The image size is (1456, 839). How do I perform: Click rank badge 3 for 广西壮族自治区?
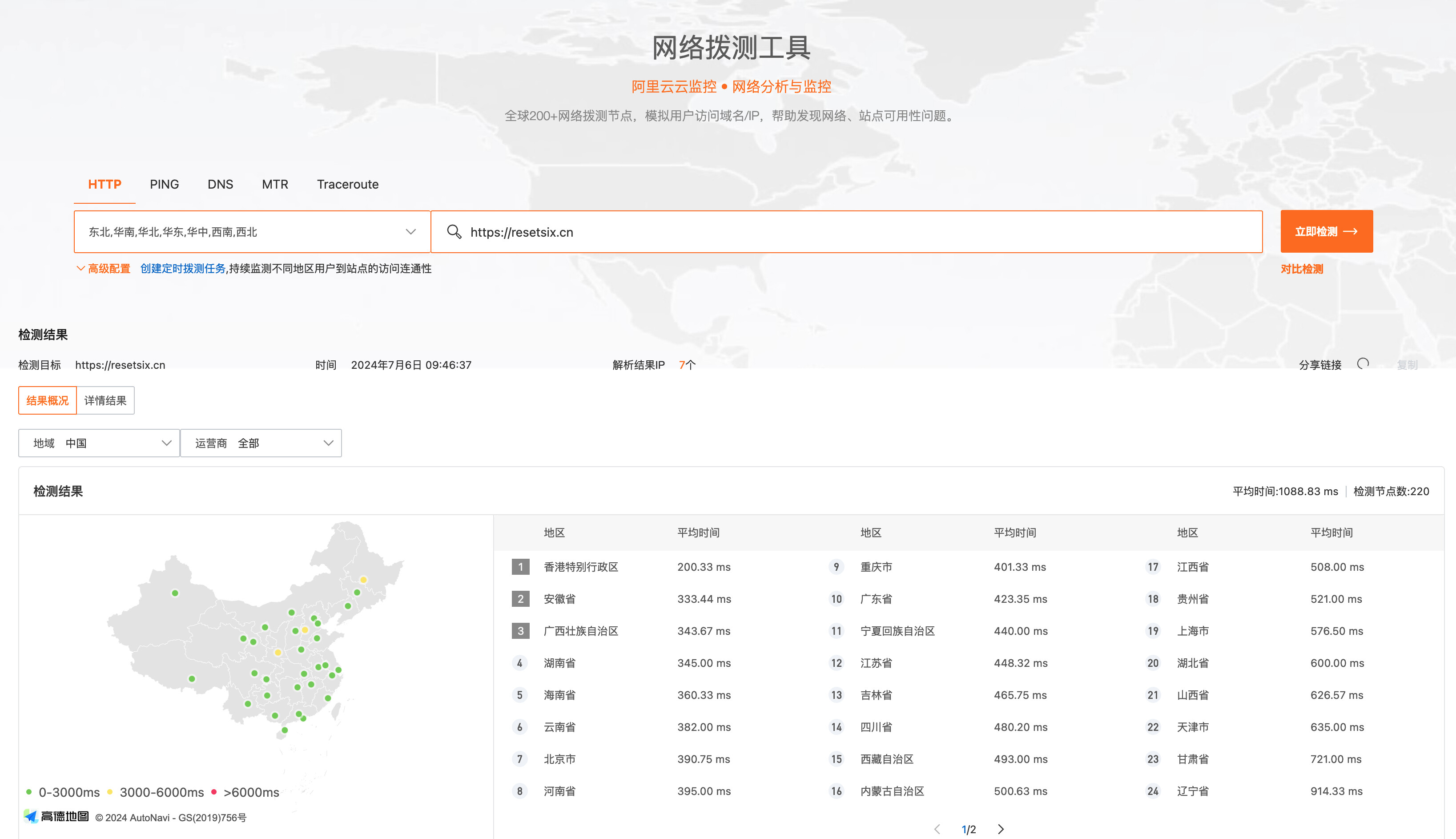[520, 630]
